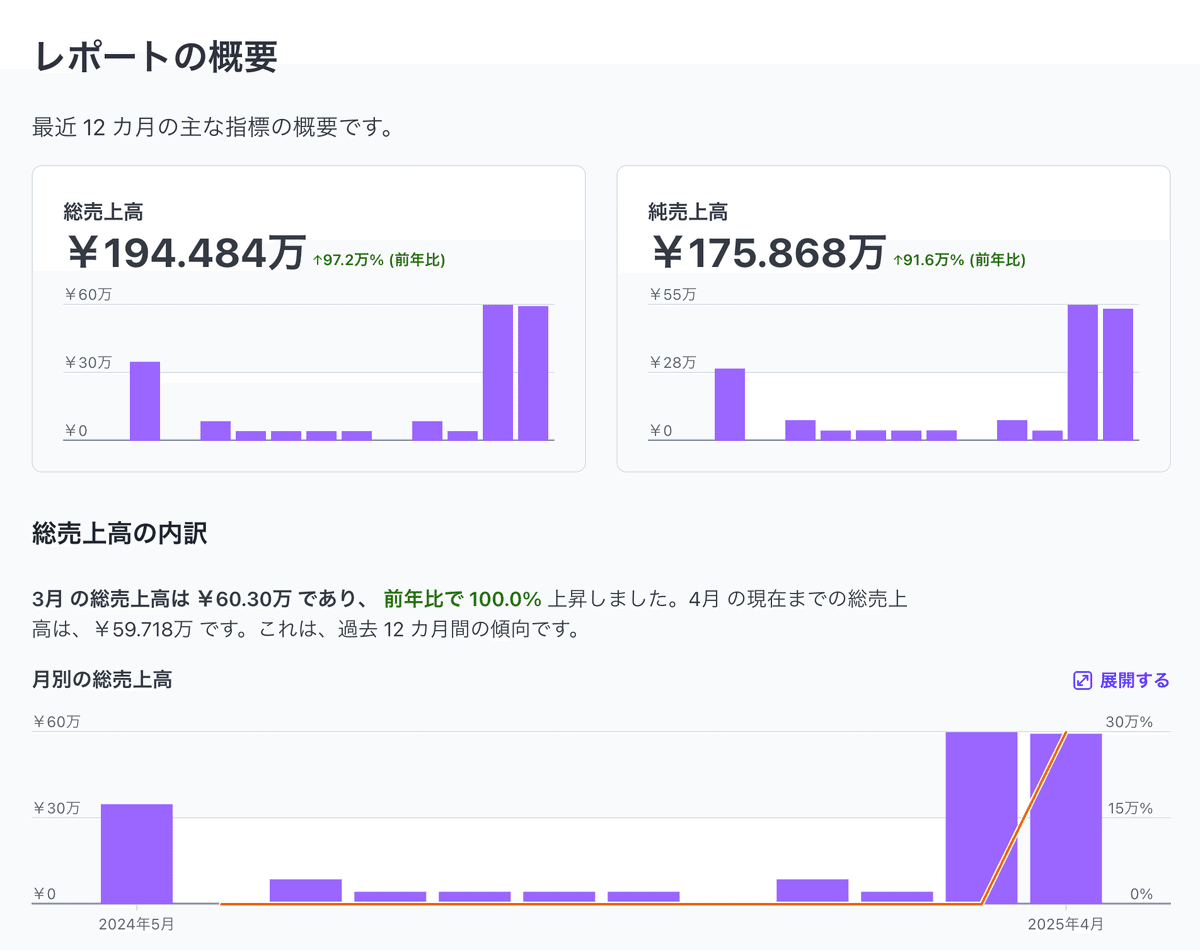Click the ↑91.6万% (前年比) indicator
The width and height of the screenshot is (1200, 950).
click(959, 260)
